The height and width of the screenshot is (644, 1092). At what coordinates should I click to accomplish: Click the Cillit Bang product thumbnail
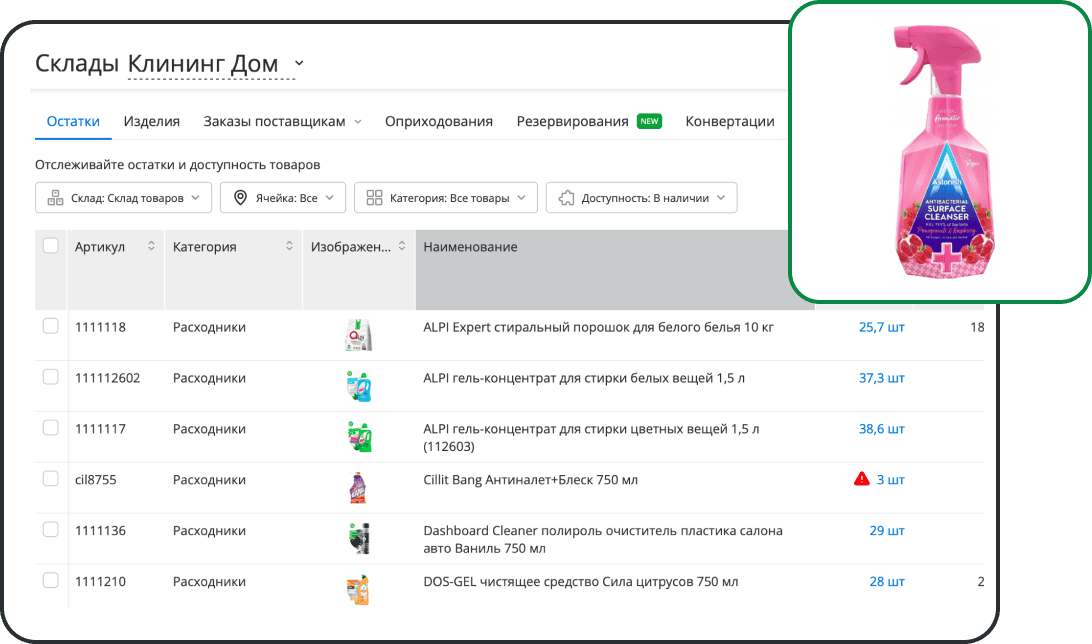click(358, 487)
